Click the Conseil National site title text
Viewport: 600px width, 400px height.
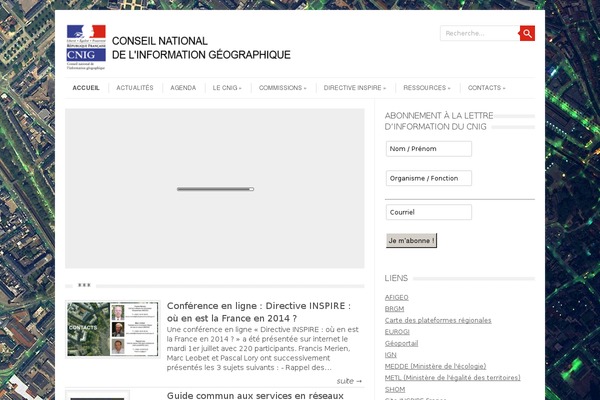201,48
